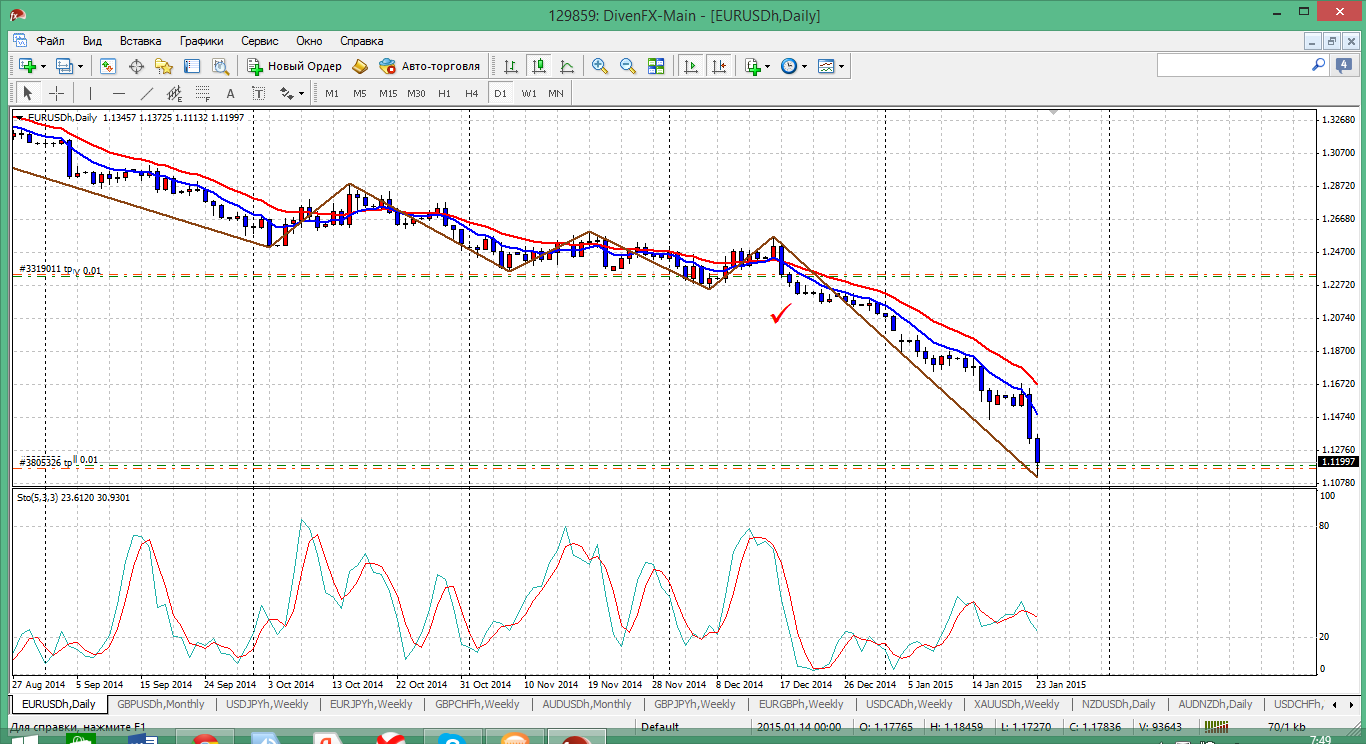Viewport: 1369px width, 744px height.
Task: Zoom in on the chart
Action: click(x=600, y=66)
